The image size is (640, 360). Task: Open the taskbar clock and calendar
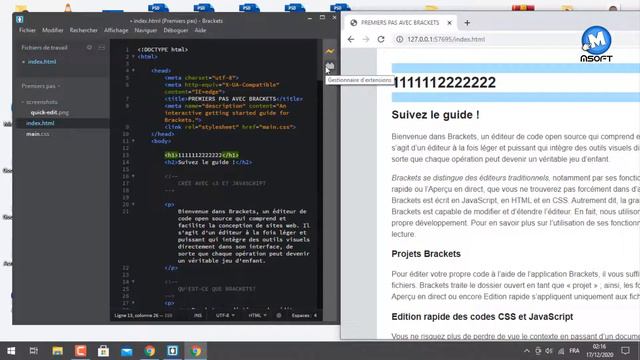[x=600, y=351]
